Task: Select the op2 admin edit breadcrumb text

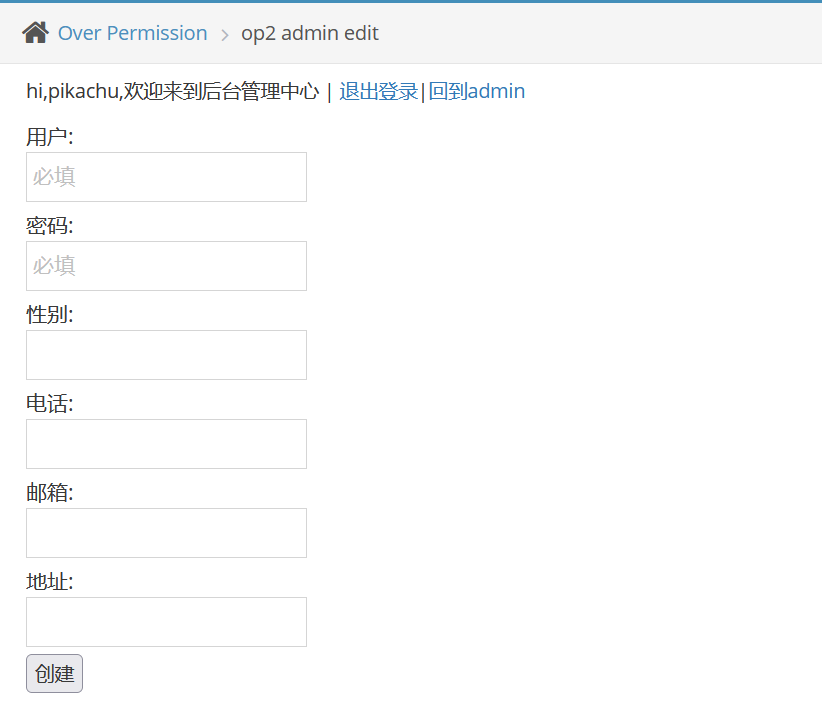Action: click(x=310, y=33)
